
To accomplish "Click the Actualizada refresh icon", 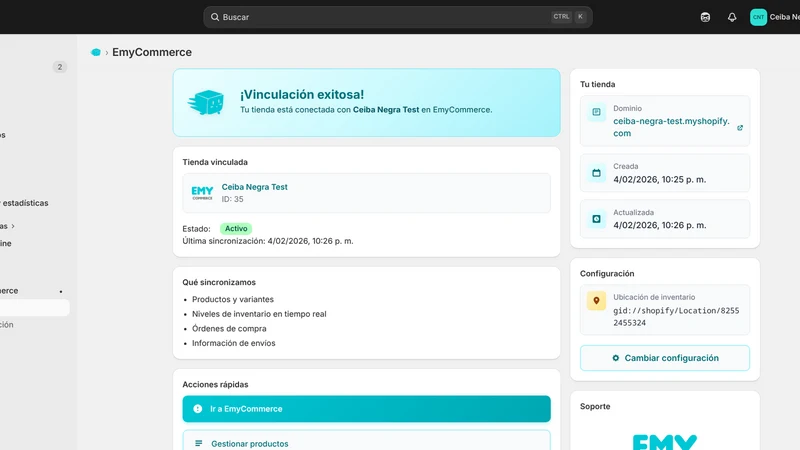I will pos(596,219).
